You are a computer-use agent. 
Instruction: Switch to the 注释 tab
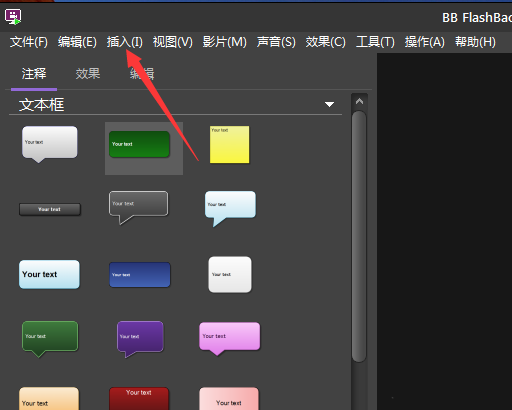pyautogui.click(x=34, y=74)
